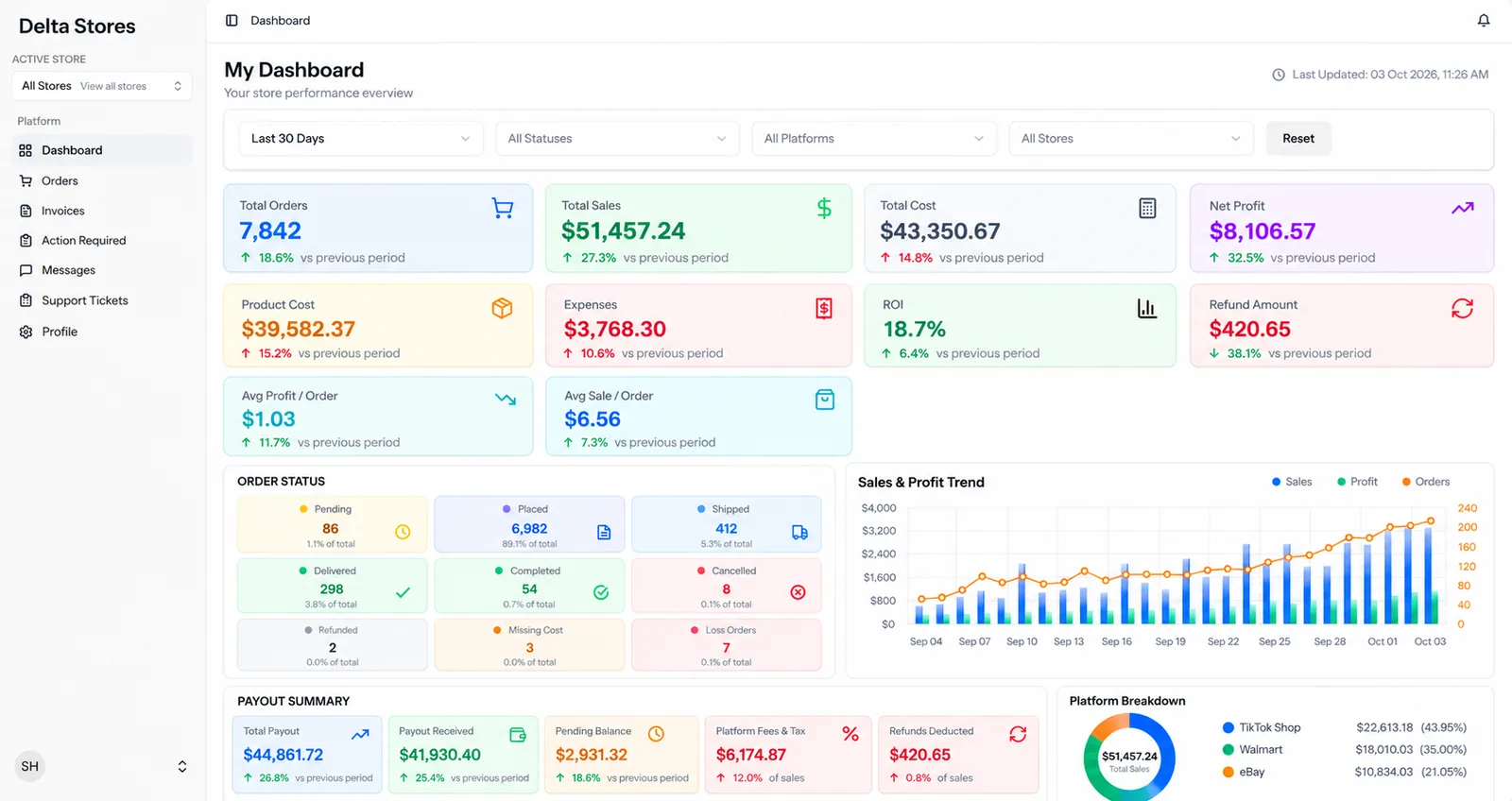Click the shopping cart icon in Total Orders

503,208
